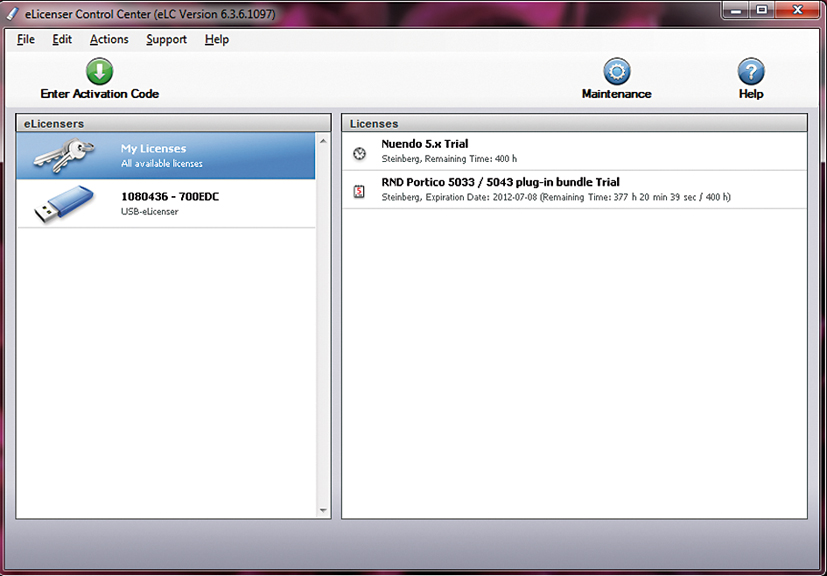
Task: Click the calendar icon beside RND Portico Trial
Action: click(359, 191)
